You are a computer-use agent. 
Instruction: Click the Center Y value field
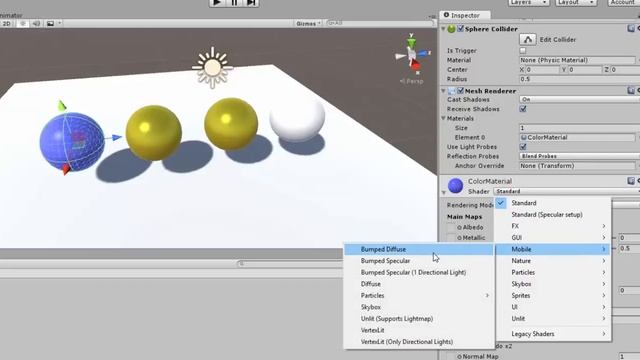pyautogui.click(x=584, y=70)
